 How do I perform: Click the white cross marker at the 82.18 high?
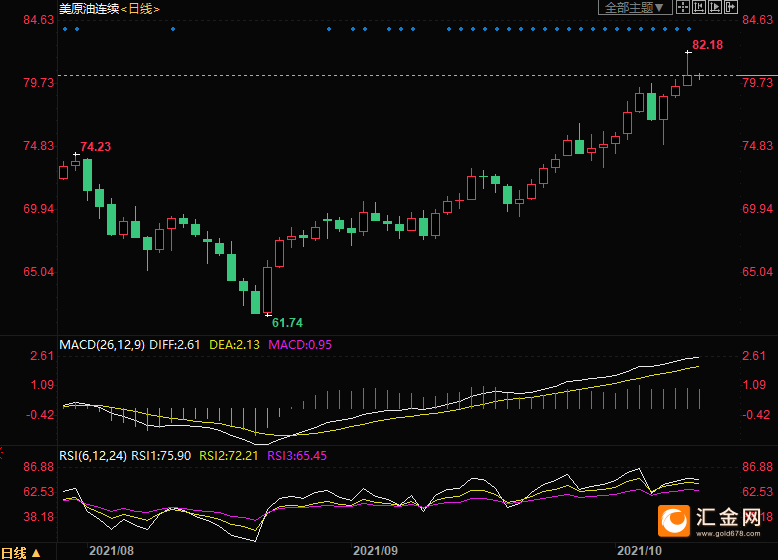coord(687,51)
